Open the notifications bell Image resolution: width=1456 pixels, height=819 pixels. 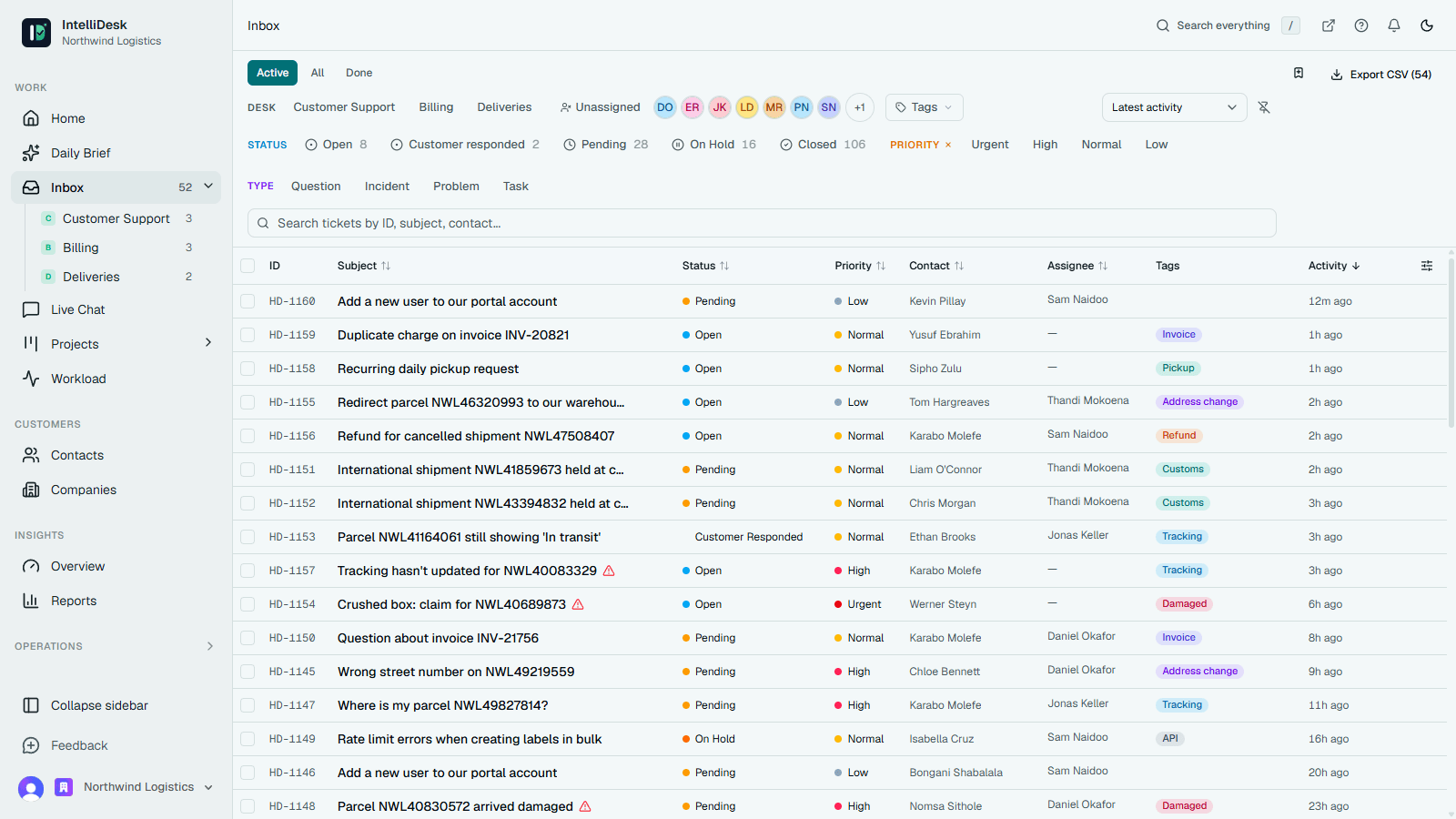pyautogui.click(x=1394, y=25)
